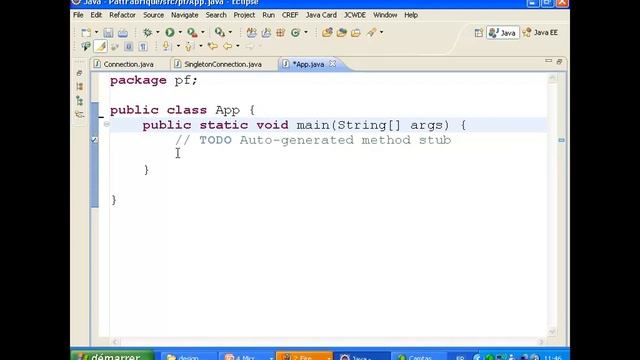Click the Open Task folder icon

pos(342,33)
